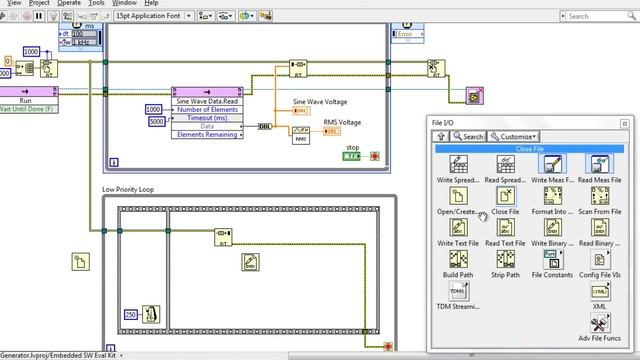Pick Write Binary file function in palette
640x360 pixels.
[x=552, y=228]
